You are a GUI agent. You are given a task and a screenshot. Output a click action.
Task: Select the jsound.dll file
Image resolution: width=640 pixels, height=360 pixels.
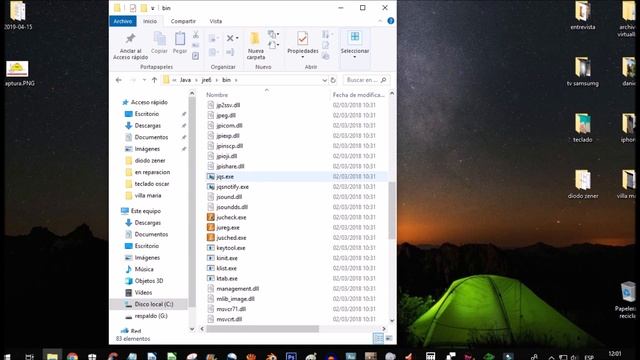(229, 197)
